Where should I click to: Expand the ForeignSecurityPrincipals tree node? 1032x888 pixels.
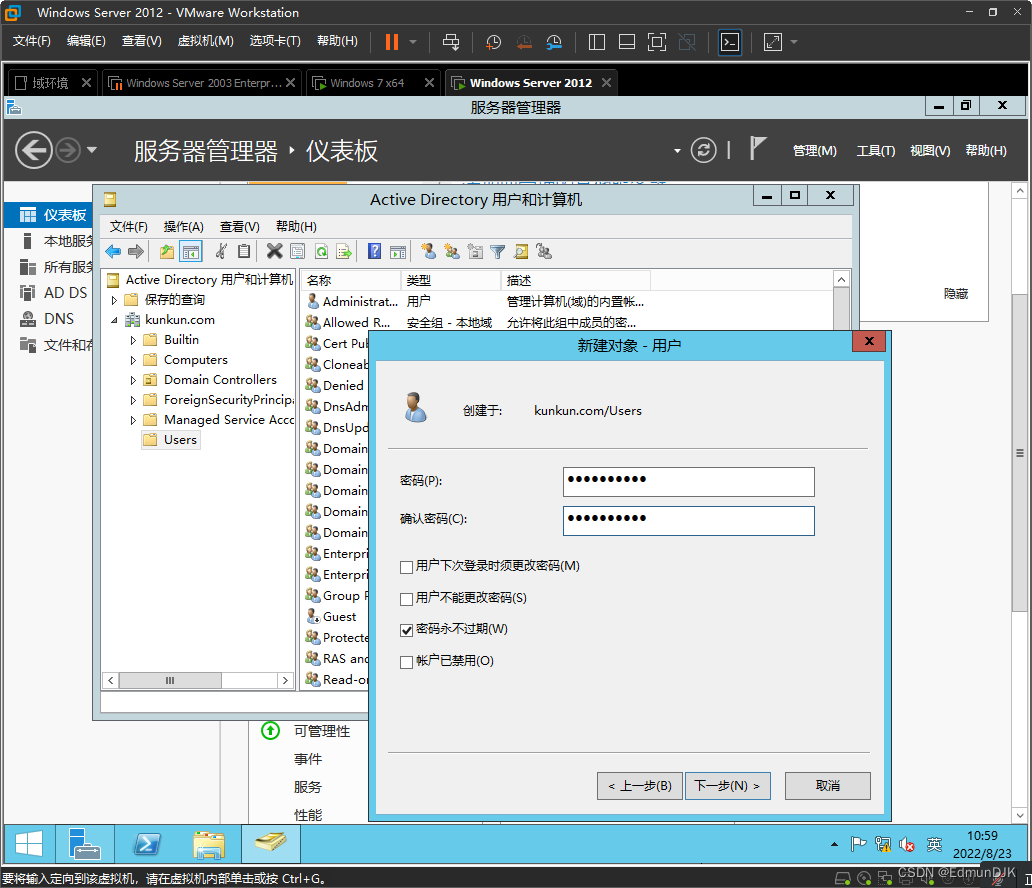coord(134,400)
